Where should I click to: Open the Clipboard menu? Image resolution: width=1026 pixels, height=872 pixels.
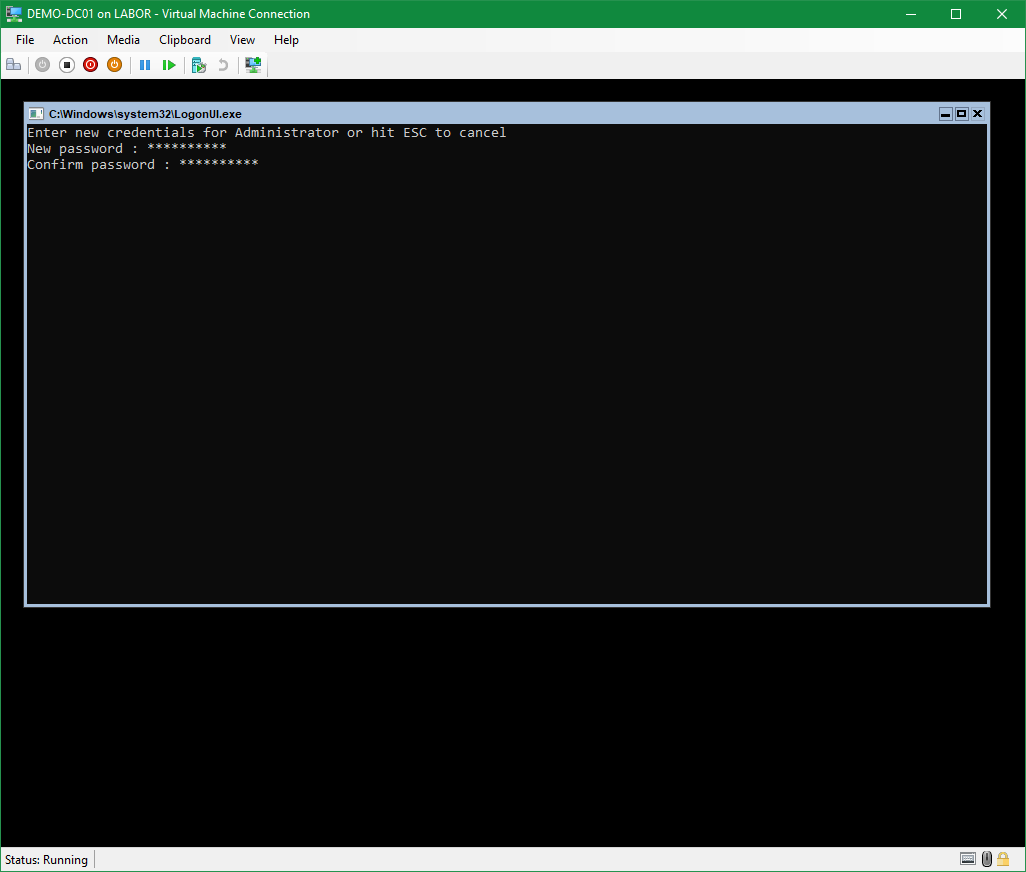tap(185, 40)
